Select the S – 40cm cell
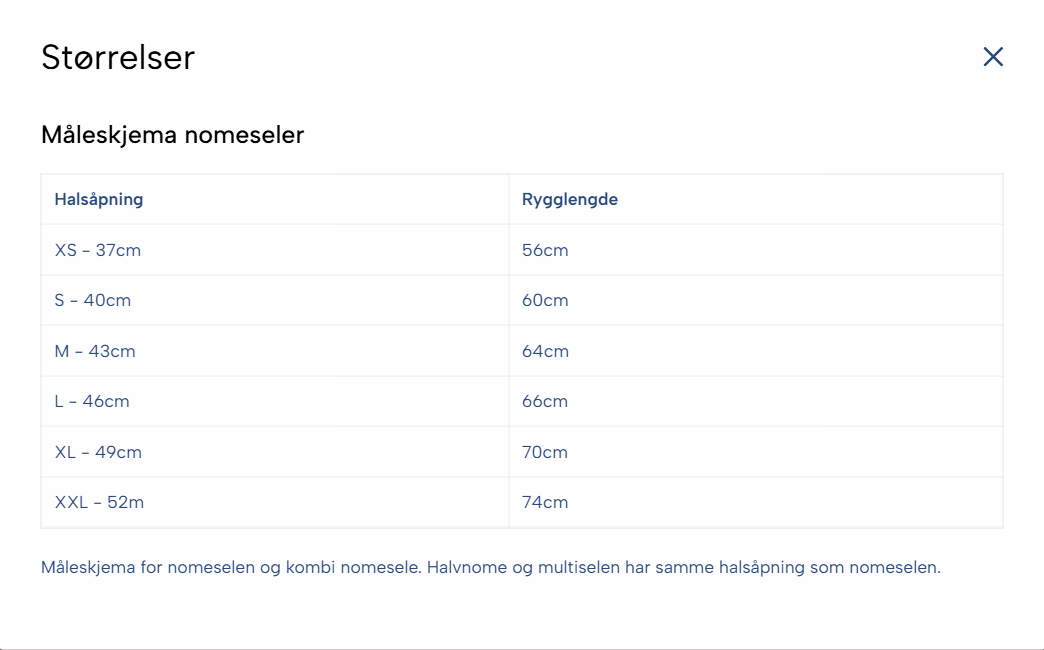Screen dimensions: 1044x650 (x=93, y=300)
